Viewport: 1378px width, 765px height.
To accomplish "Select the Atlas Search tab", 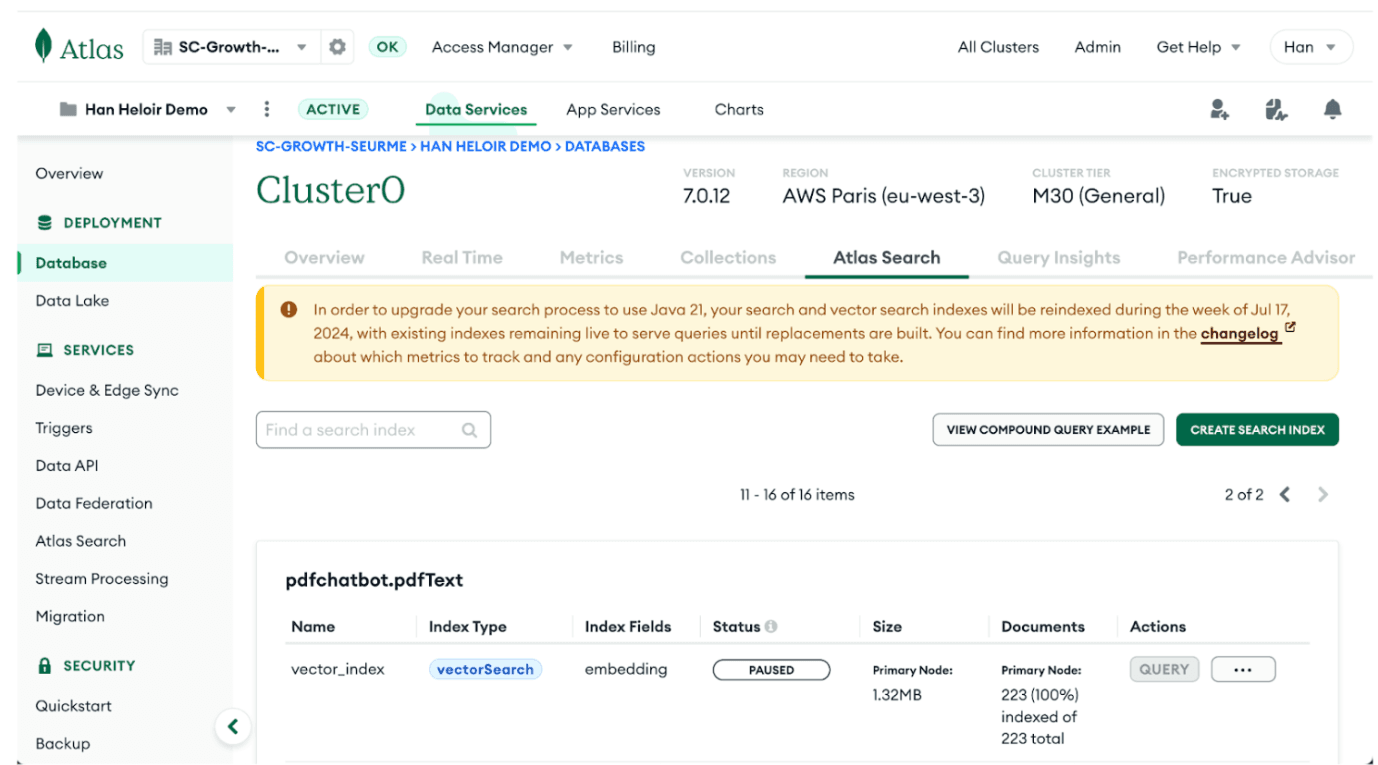I will (887, 257).
